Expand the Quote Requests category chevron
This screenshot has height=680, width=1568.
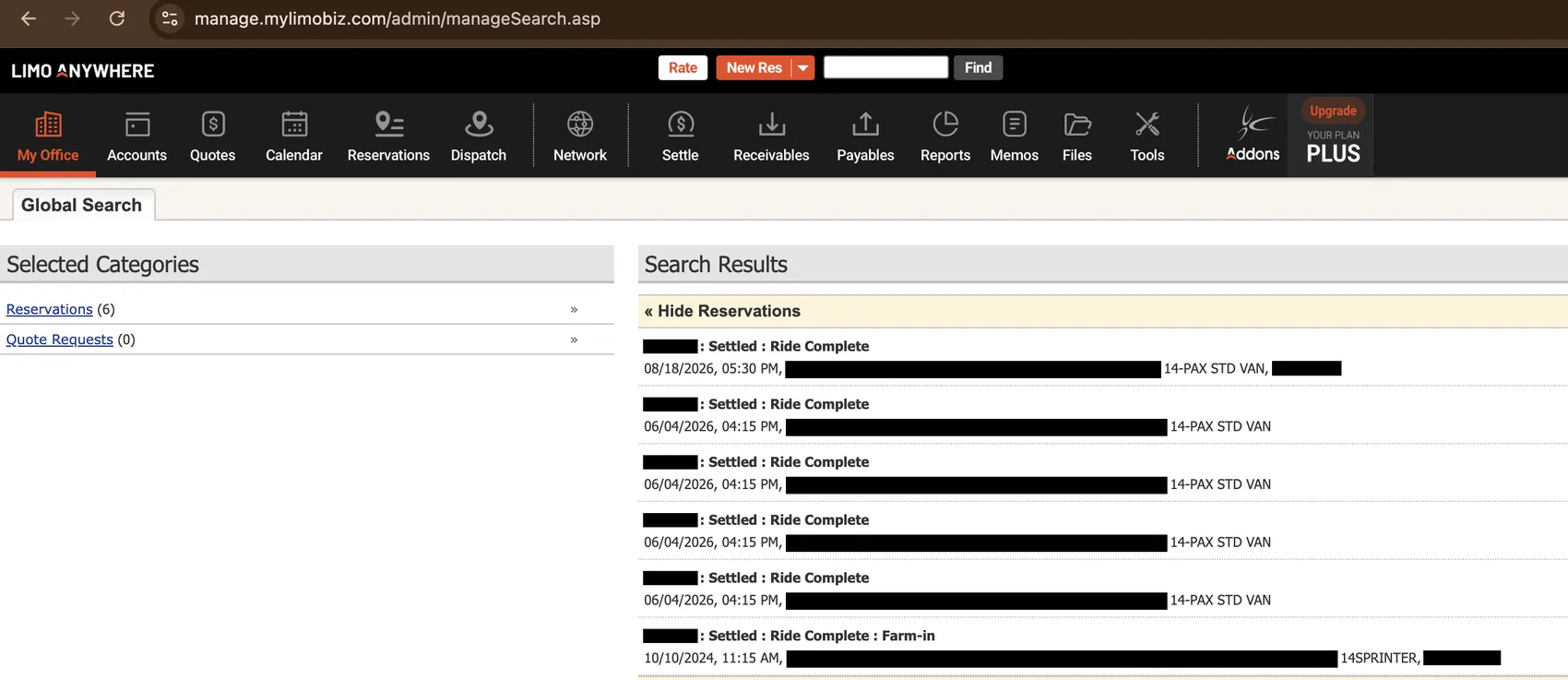pyautogui.click(x=574, y=340)
